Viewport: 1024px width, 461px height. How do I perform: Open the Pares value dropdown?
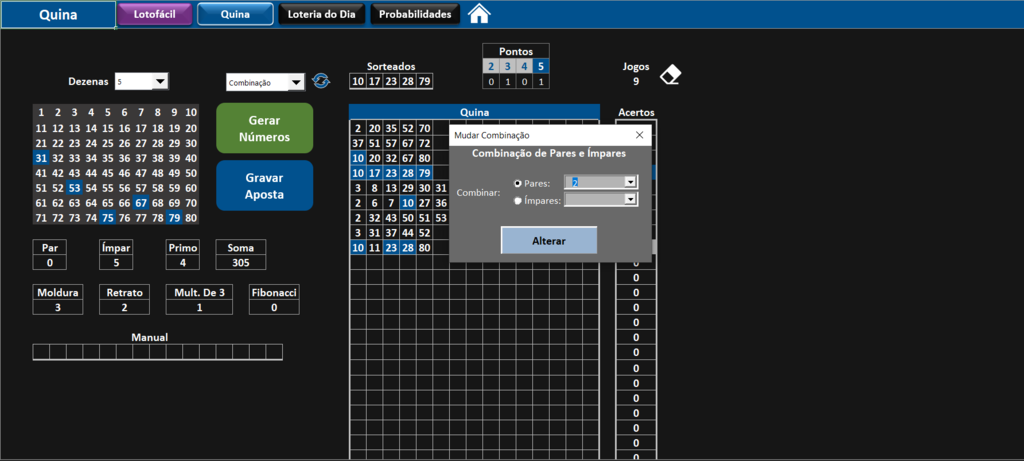(x=630, y=183)
